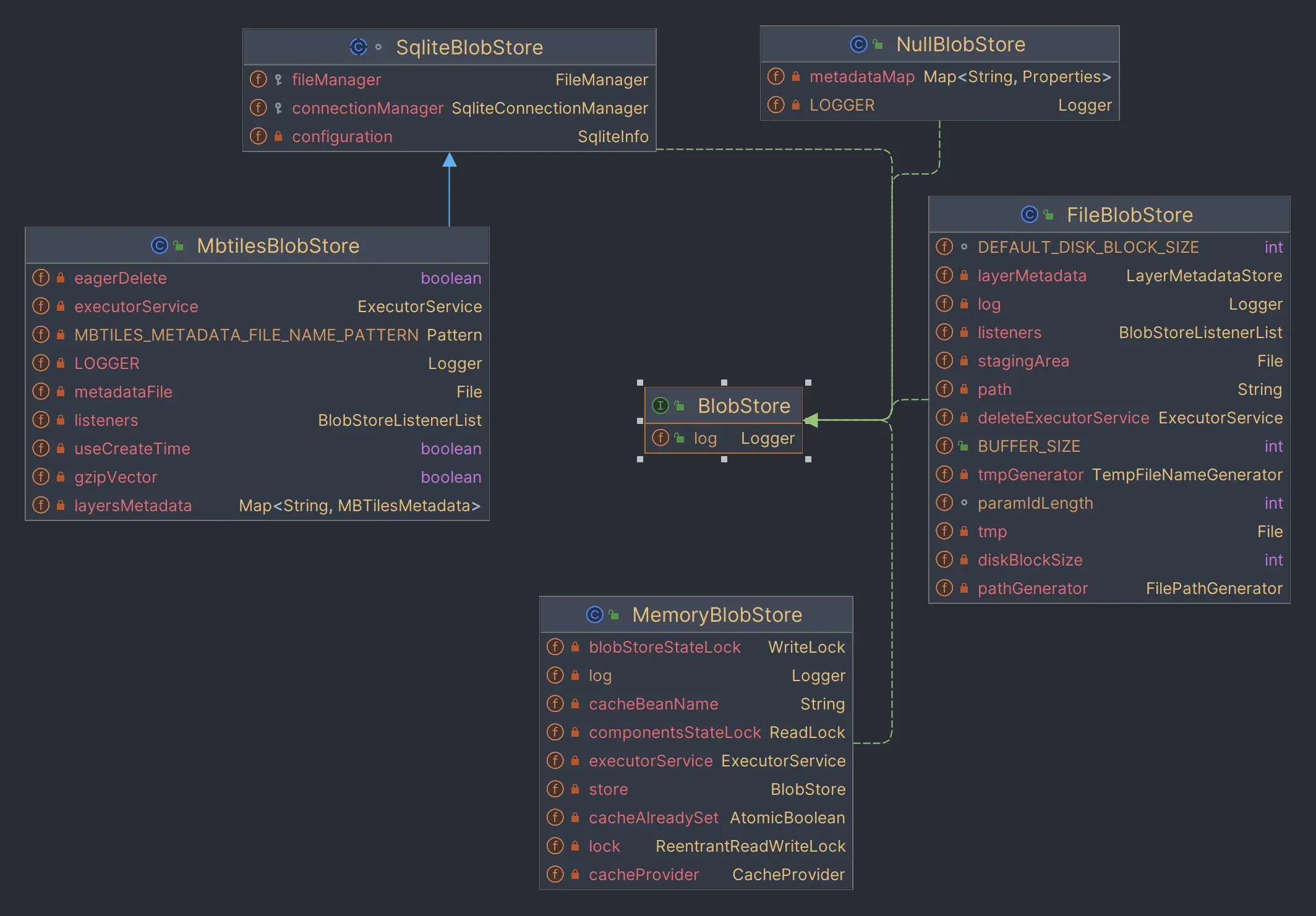1316x916 pixels.
Task: Click the class icon beside MbtilesBlobStore title
Action: pos(159,245)
